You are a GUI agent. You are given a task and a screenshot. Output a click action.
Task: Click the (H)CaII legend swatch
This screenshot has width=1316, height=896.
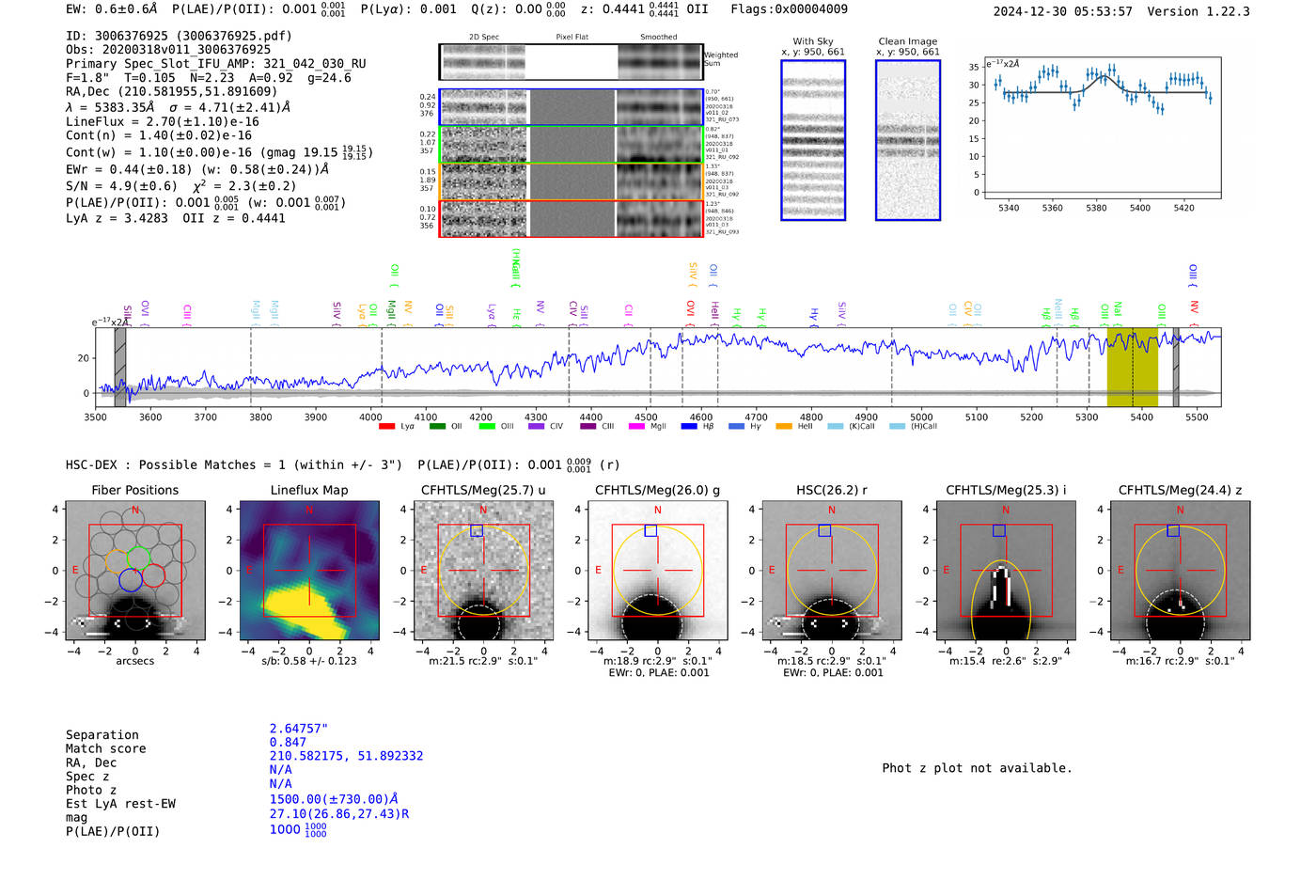[x=897, y=427]
